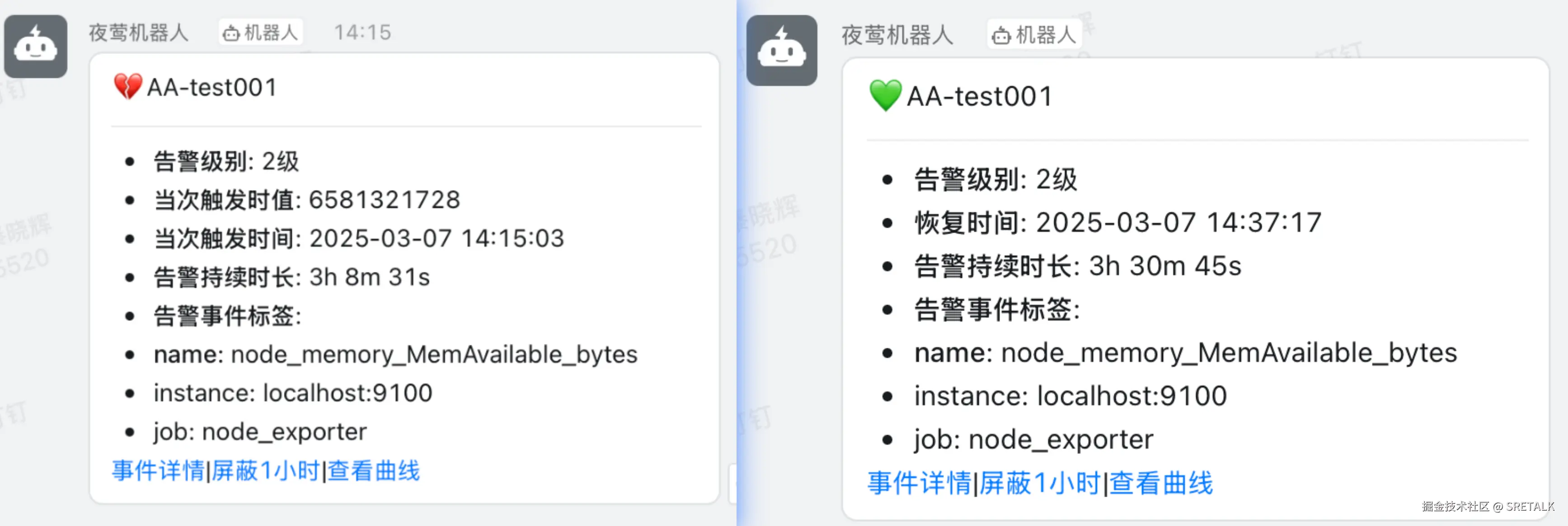
Task: Click the 机器人 badge in the right message header
Action: [1034, 35]
